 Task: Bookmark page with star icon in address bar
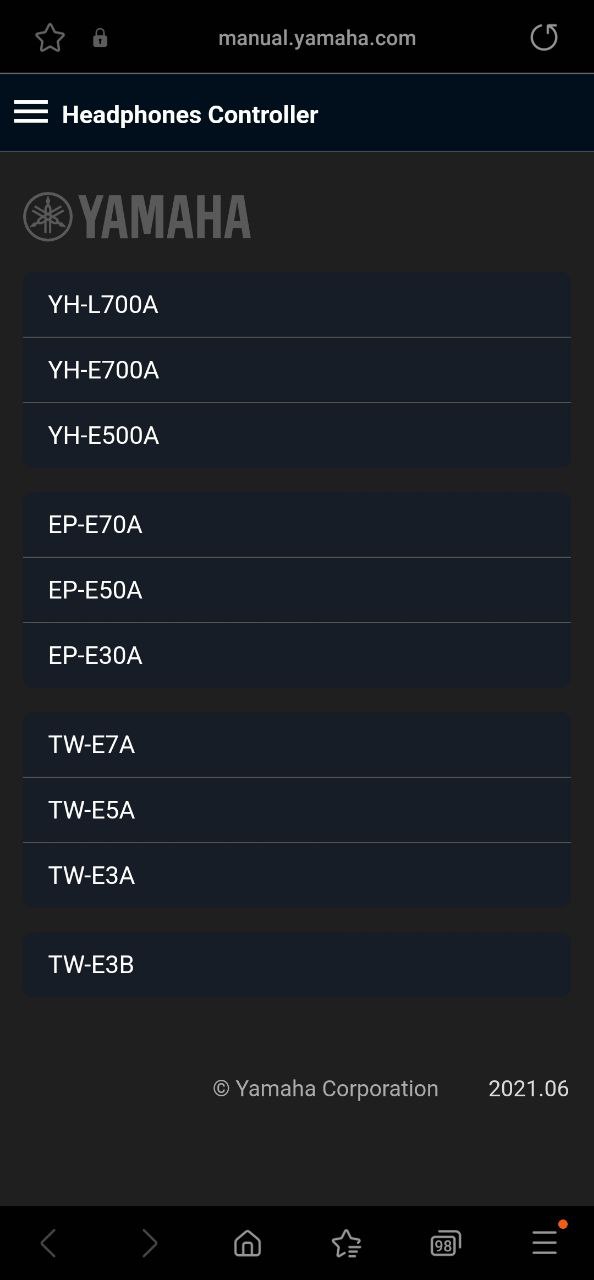50,38
